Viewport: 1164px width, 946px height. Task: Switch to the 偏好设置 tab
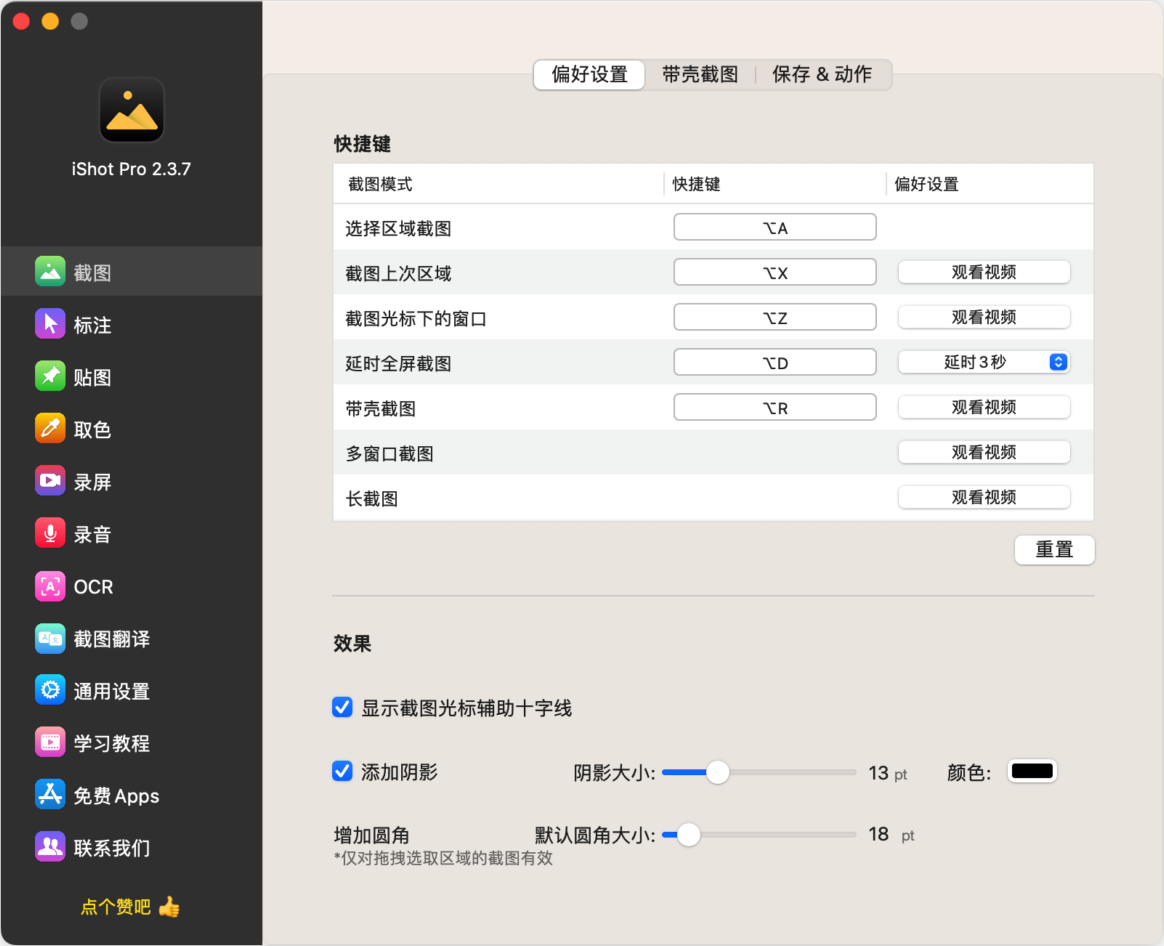coord(589,74)
